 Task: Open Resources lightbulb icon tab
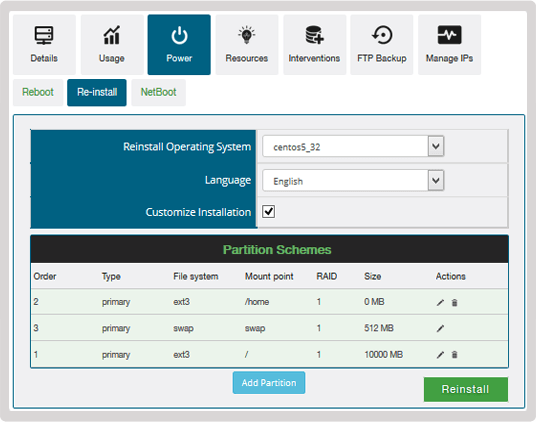[246, 44]
